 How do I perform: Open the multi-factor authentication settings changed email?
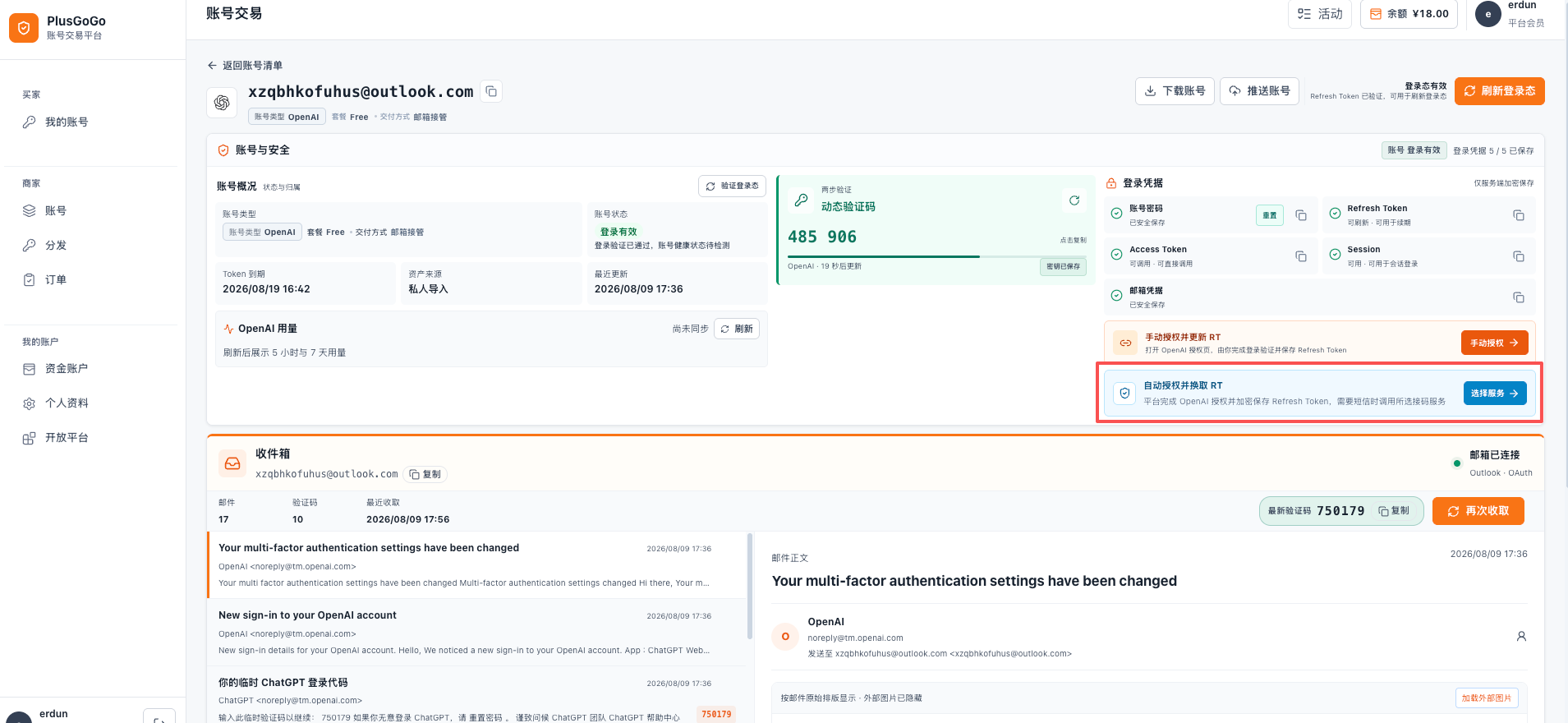(476, 565)
